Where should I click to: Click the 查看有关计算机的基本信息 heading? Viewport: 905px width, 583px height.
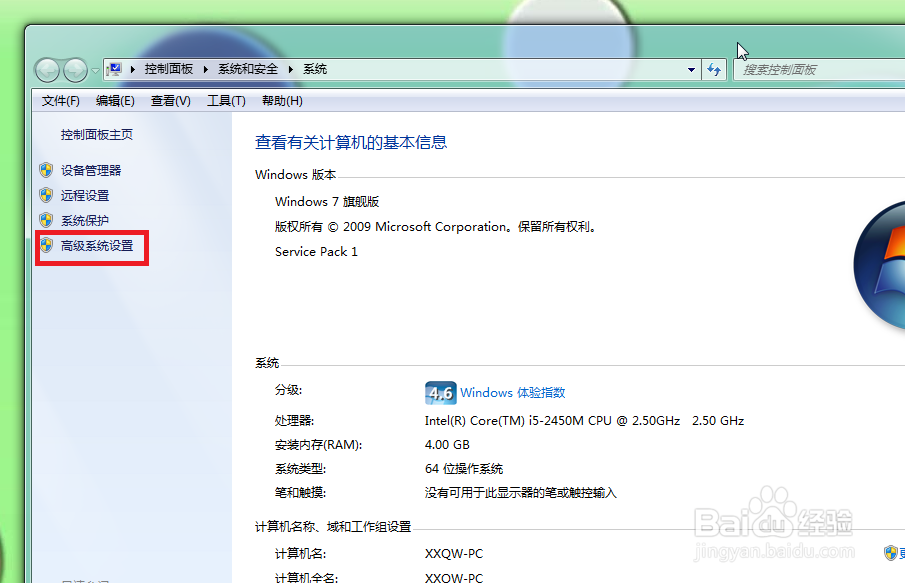point(351,143)
